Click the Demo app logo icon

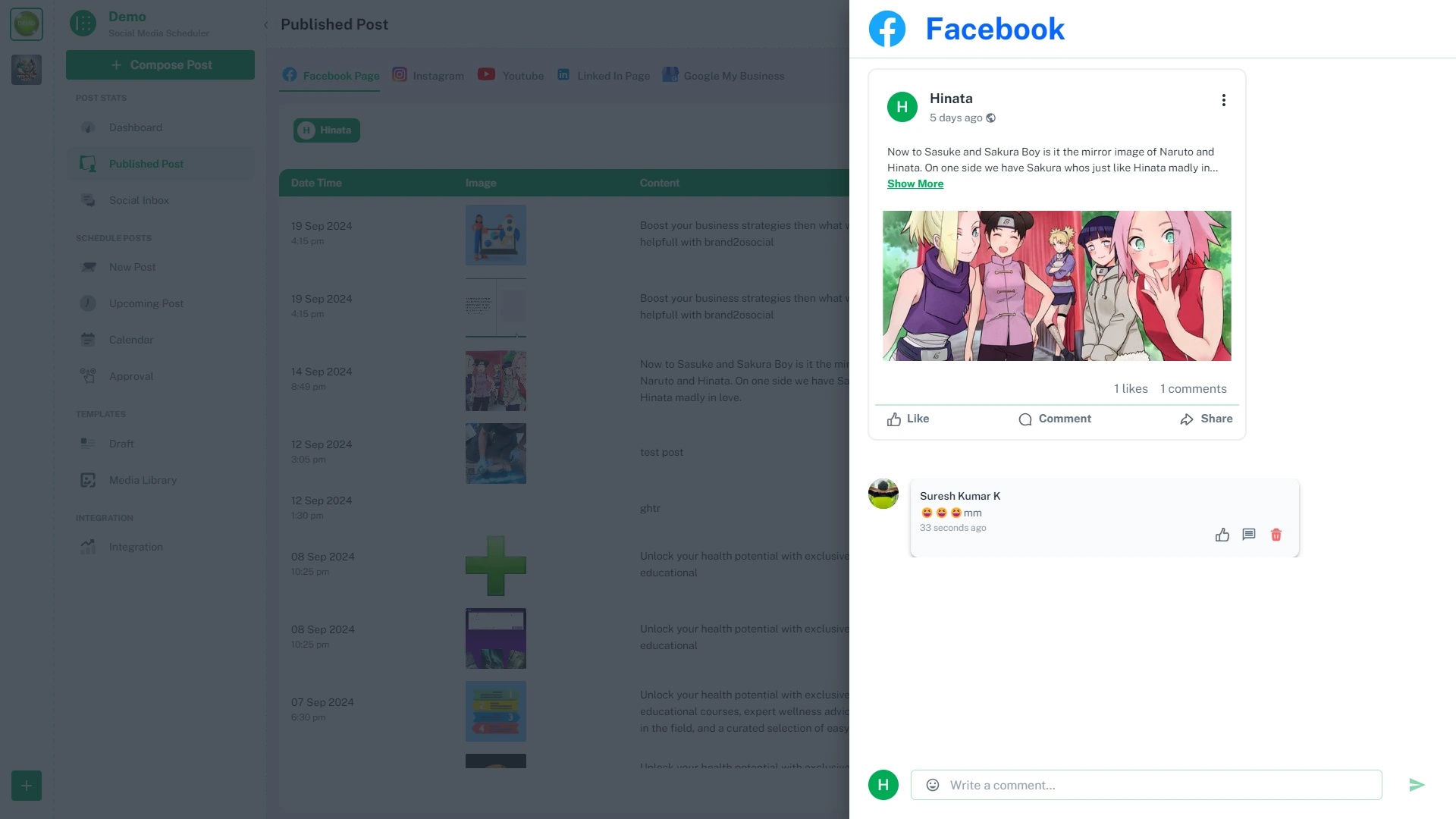83,24
